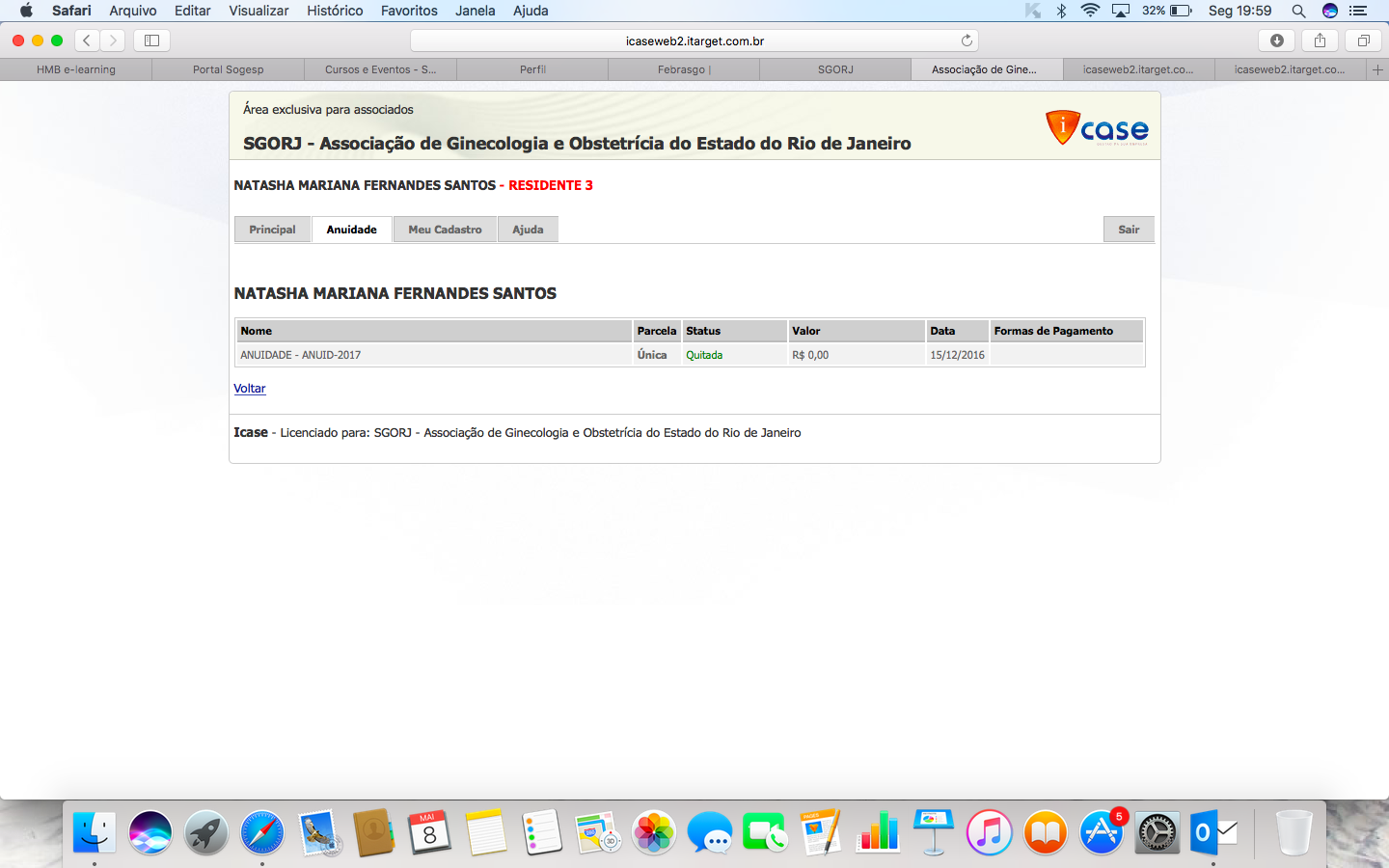This screenshot has width=1389, height=868.
Task: Go back with the back arrow
Action: [x=87, y=41]
